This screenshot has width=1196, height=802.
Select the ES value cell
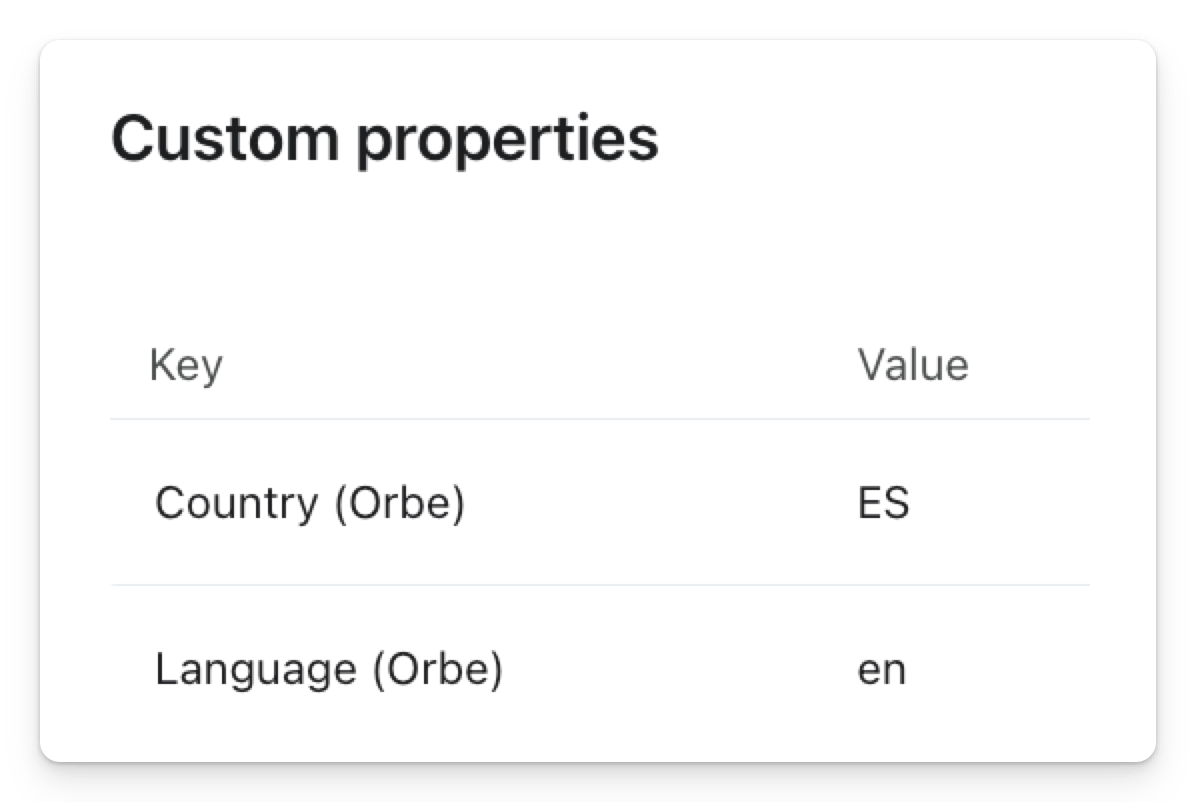[883, 503]
